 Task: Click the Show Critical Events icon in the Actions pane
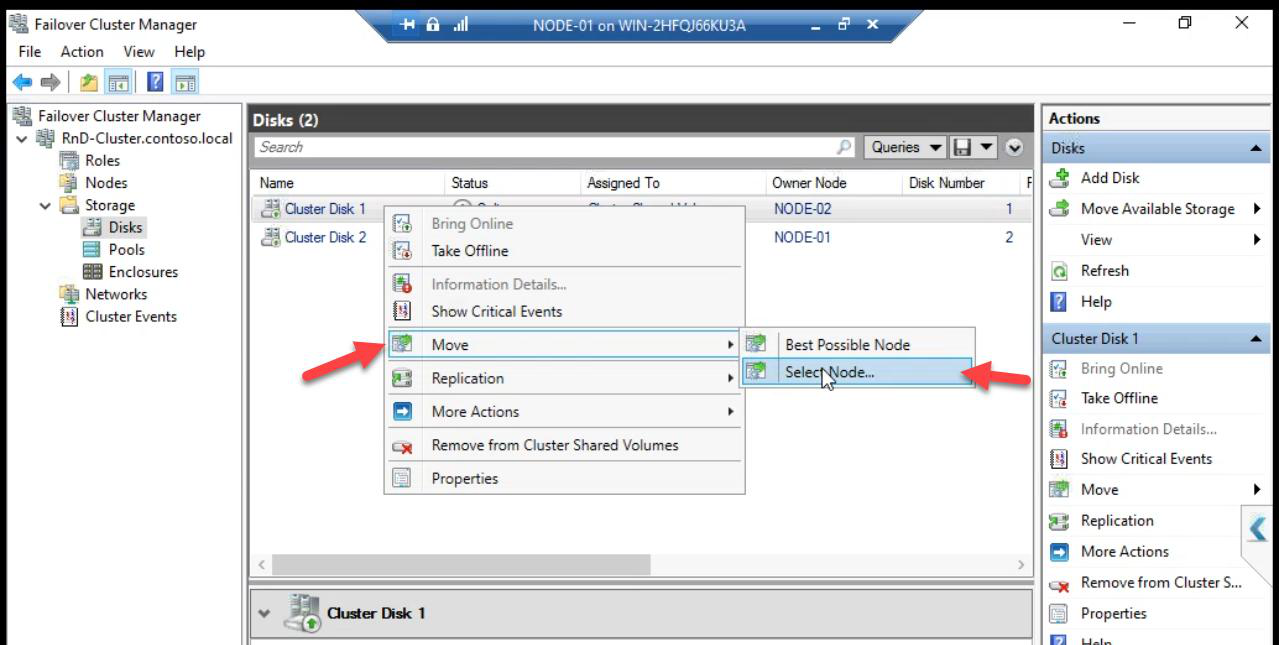click(1059, 459)
